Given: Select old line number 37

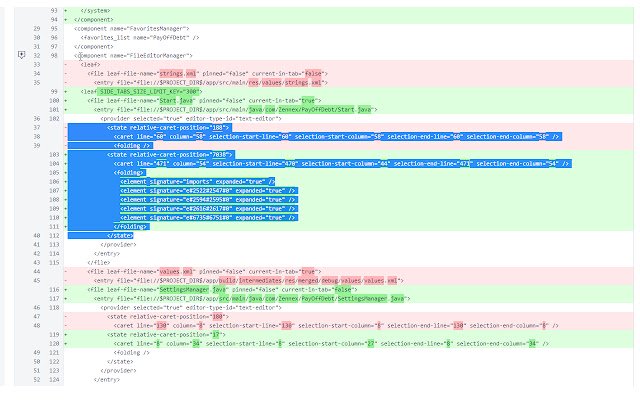Looking at the screenshot, I should pos(37,128).
